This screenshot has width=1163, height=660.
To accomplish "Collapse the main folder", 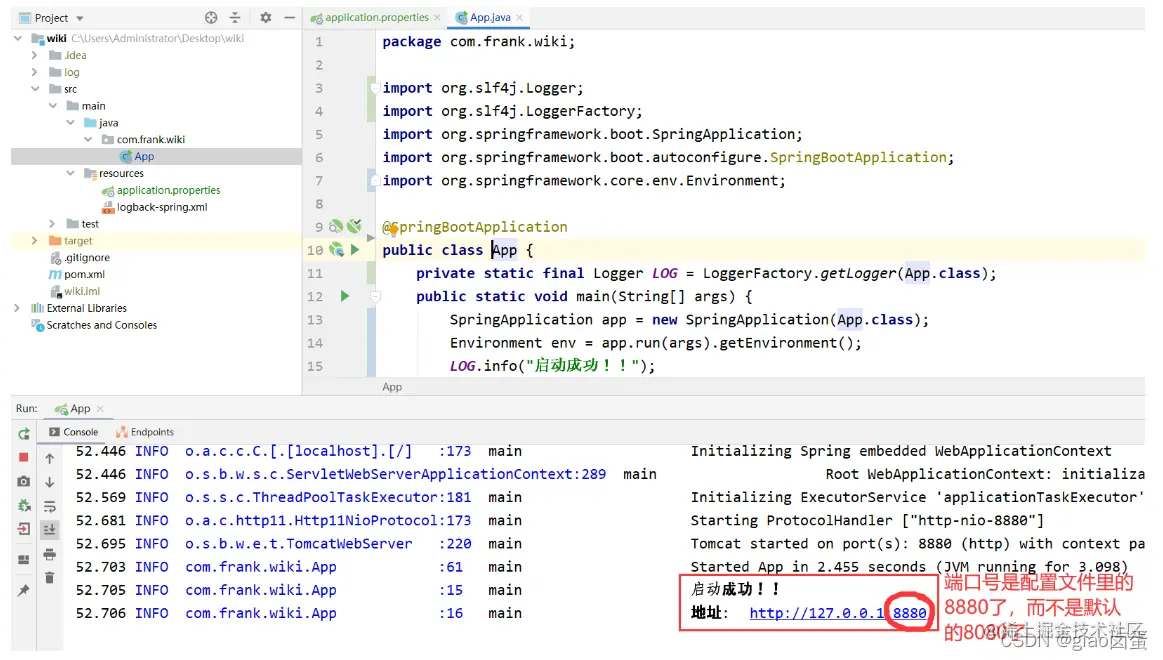I will pos(53,105).
